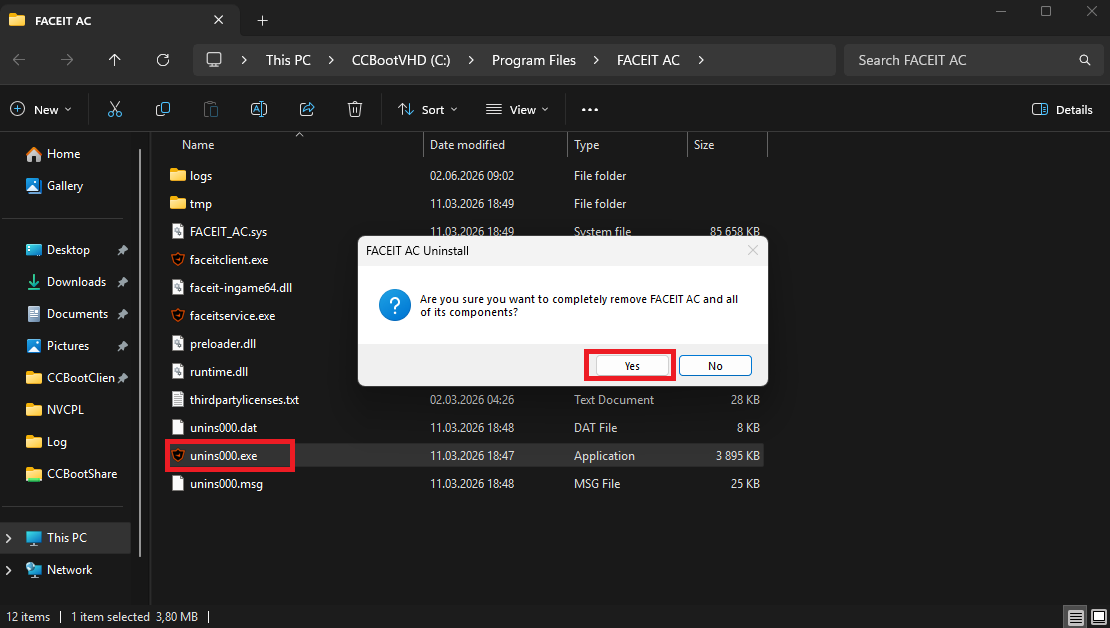The width and height of the screenshot is (1110, 628).
Task: Toggle the Details pane button
Action: [1062, 110]
